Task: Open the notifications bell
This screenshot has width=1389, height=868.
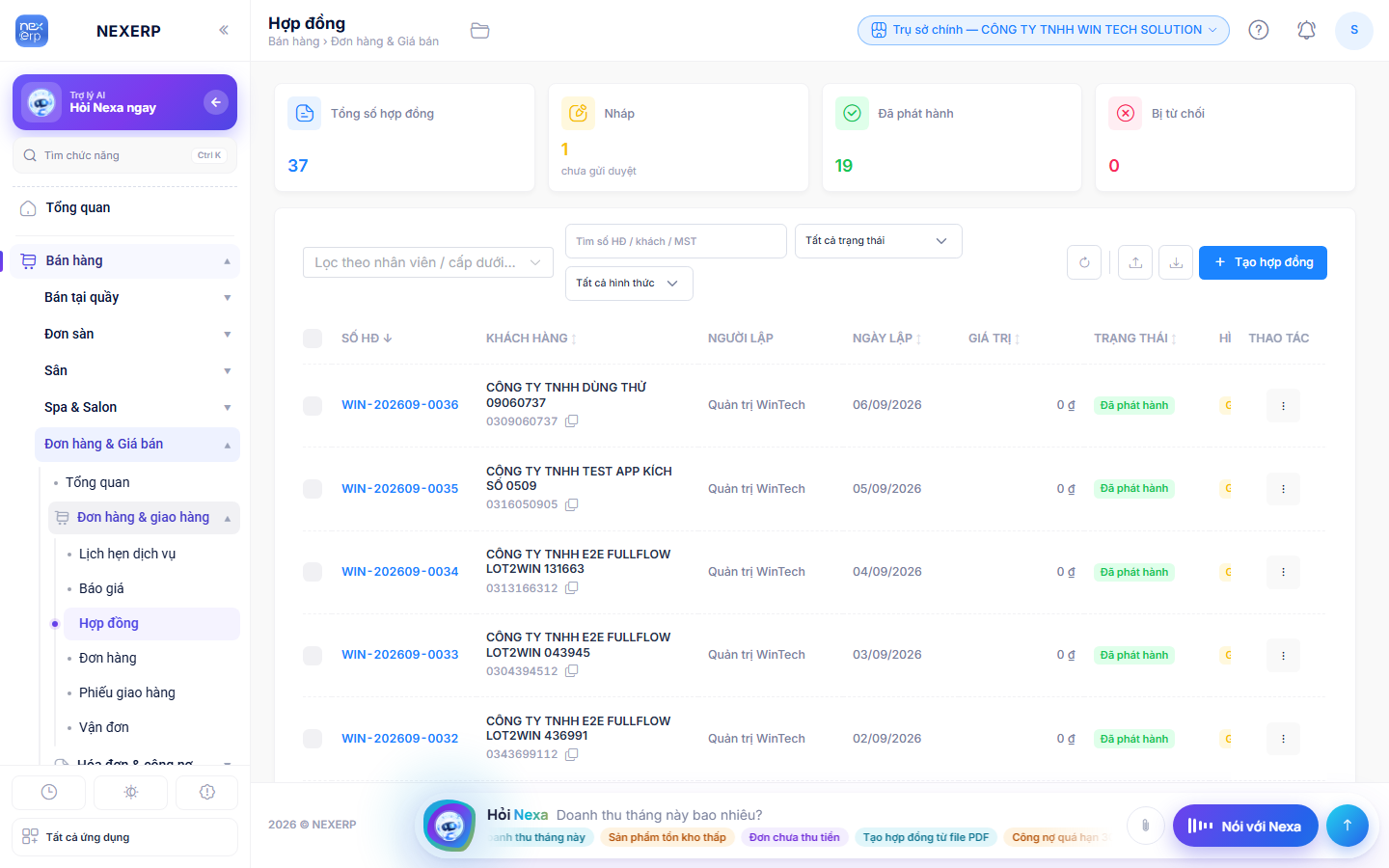Action: [1306, 30]
